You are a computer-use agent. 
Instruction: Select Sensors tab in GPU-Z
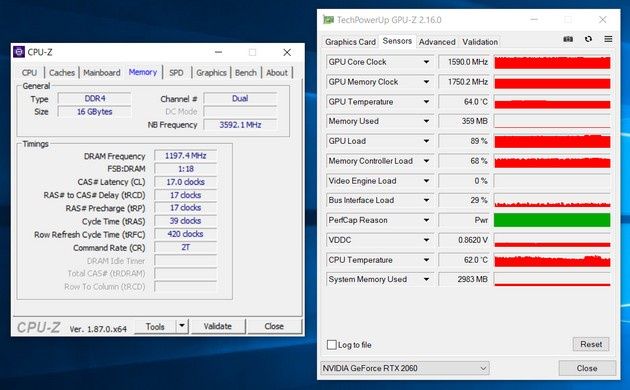click(397, 41)
